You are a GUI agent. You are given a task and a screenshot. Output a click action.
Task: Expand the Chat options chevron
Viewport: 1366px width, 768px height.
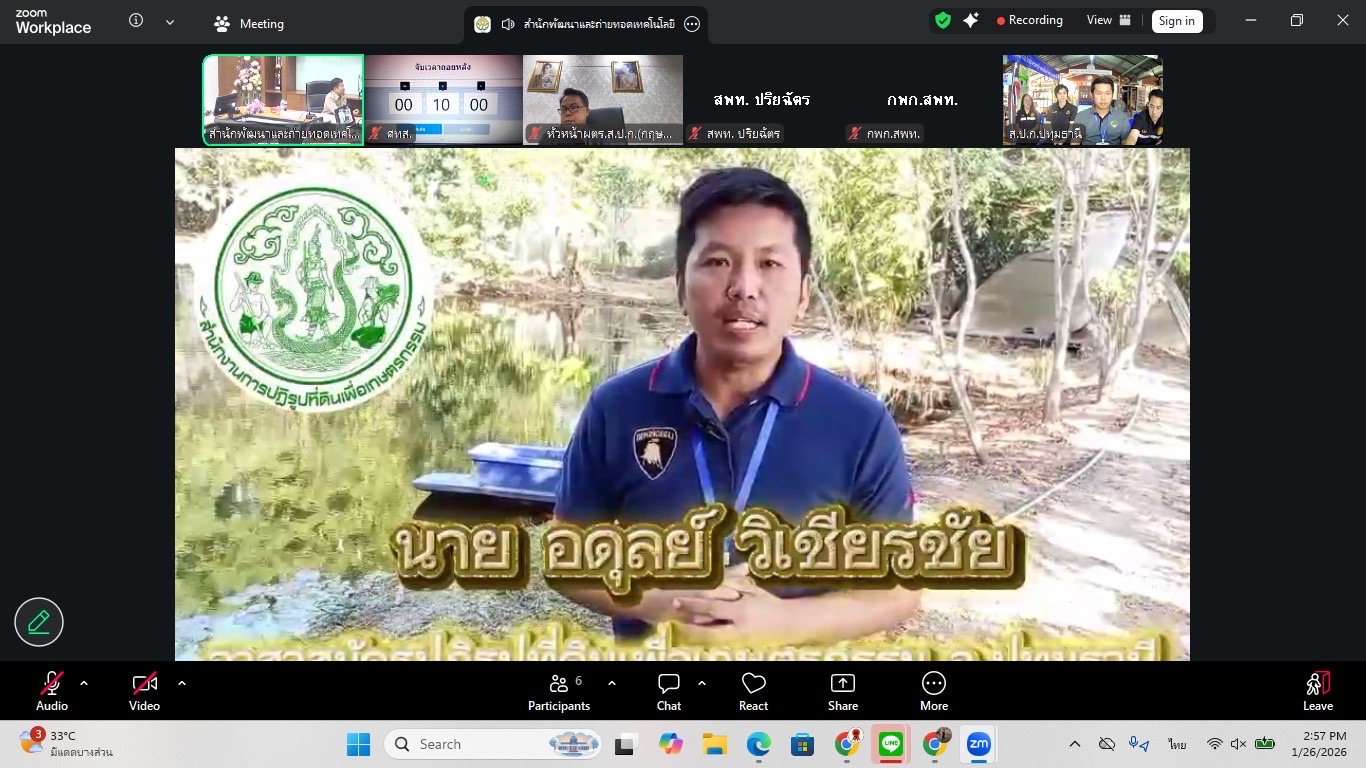pos(702,683)
